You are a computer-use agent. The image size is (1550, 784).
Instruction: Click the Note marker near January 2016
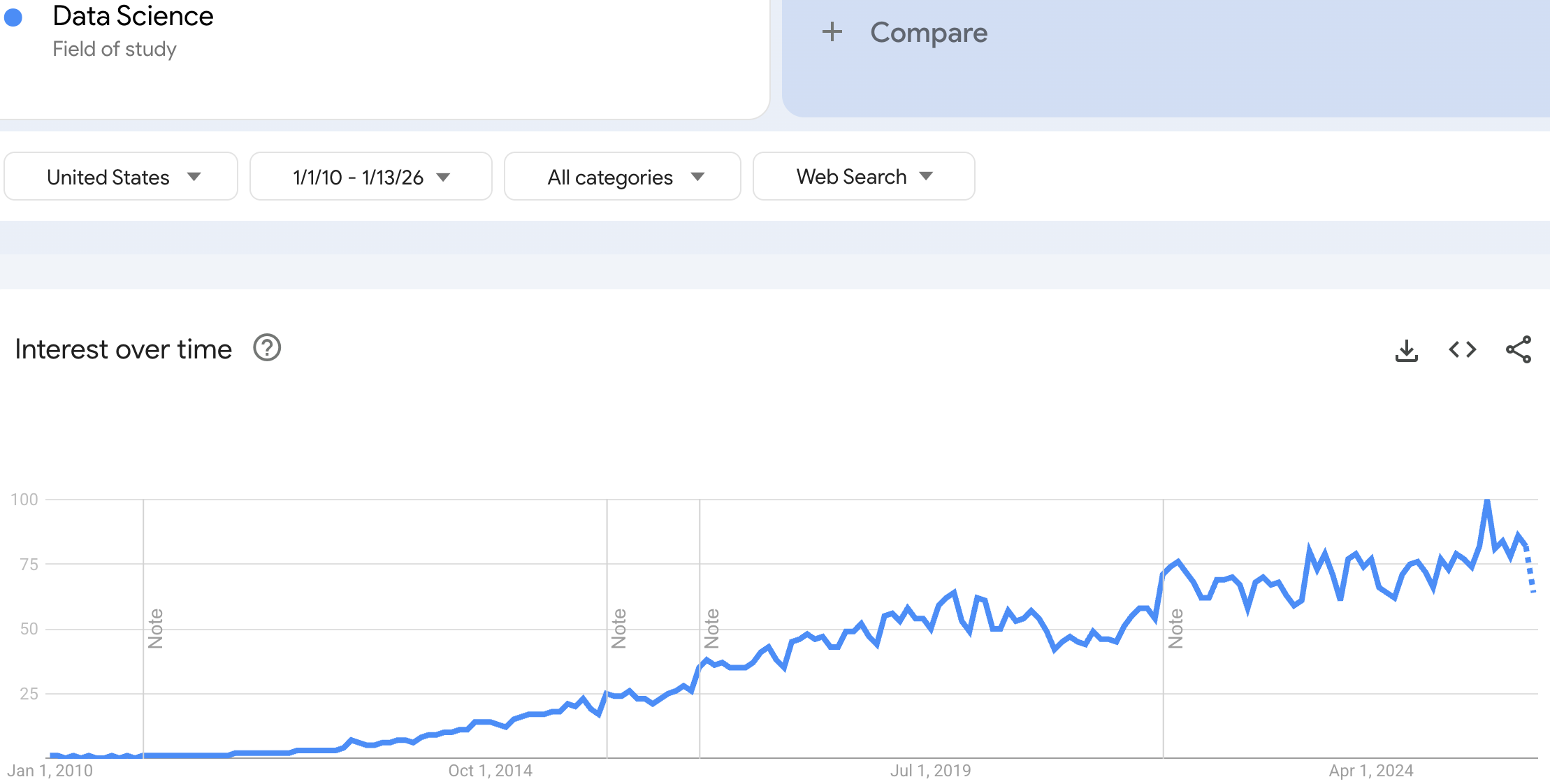(x=618, y=628)
